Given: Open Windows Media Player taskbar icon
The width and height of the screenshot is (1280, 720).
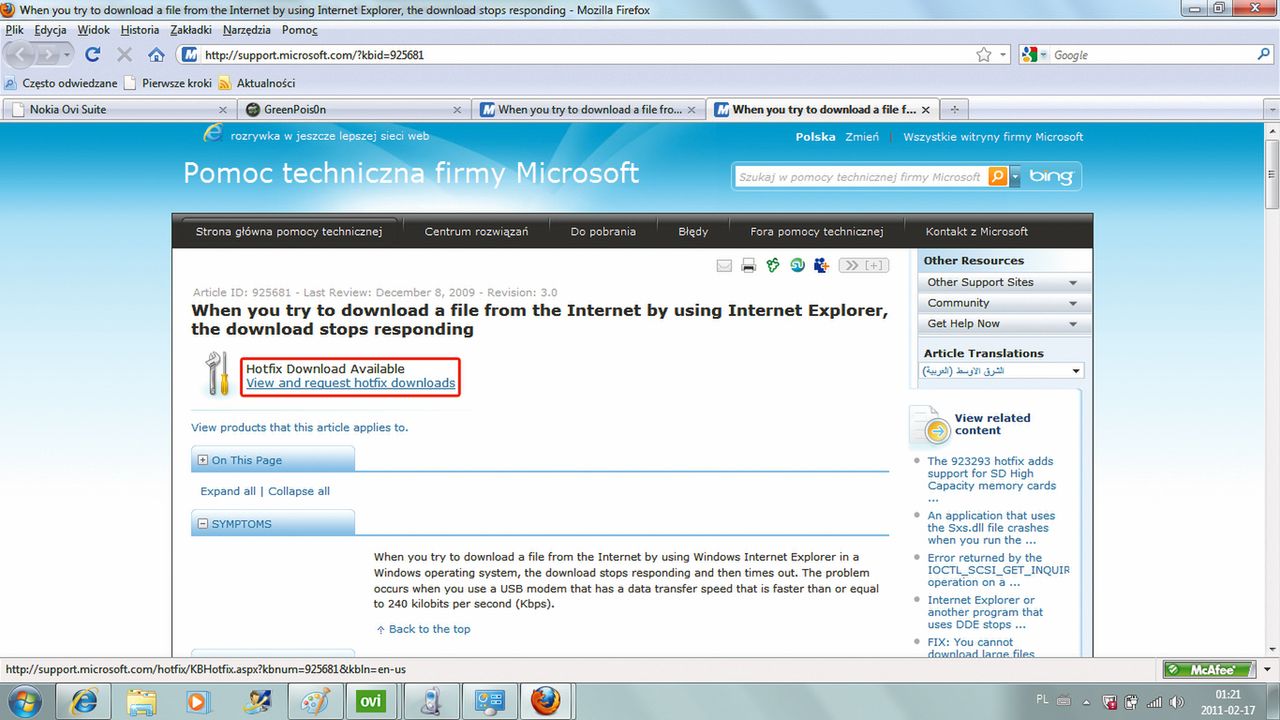Looking at the screenshot, I should 198,701.
